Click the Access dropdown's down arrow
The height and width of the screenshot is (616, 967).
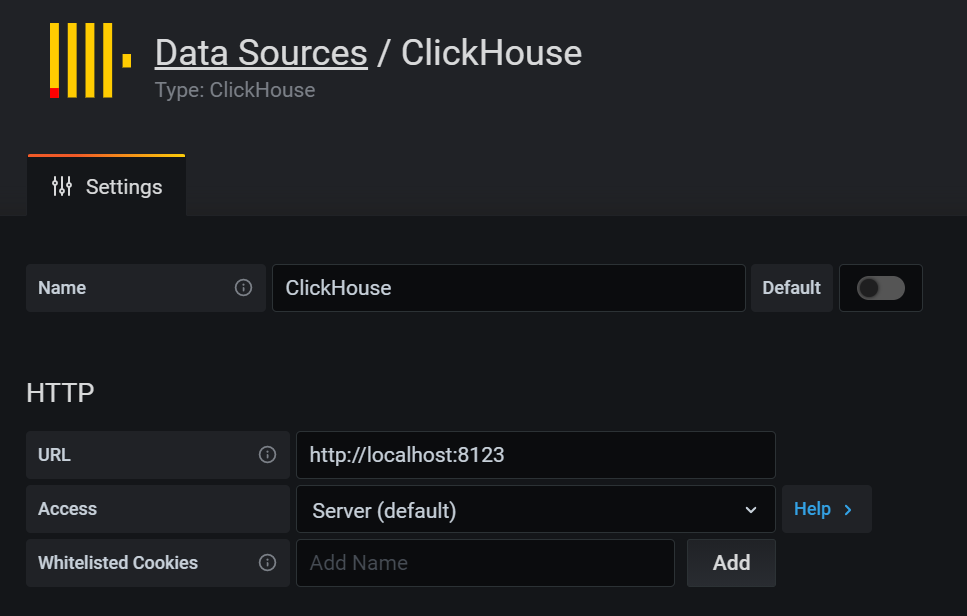751,510
